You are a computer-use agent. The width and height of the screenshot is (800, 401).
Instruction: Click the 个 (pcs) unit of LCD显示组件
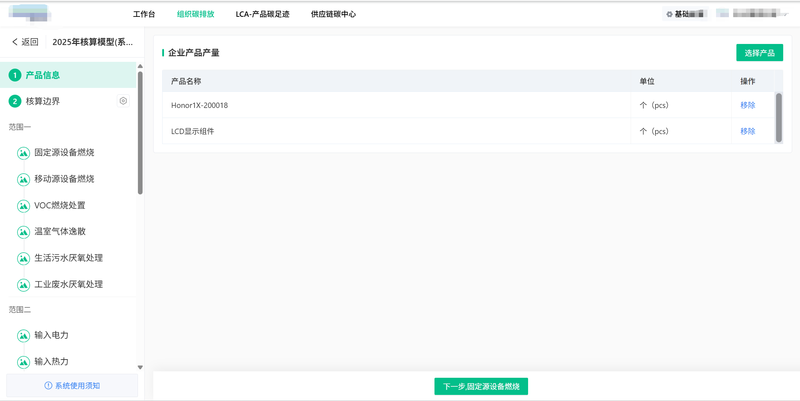click(654, 131)
